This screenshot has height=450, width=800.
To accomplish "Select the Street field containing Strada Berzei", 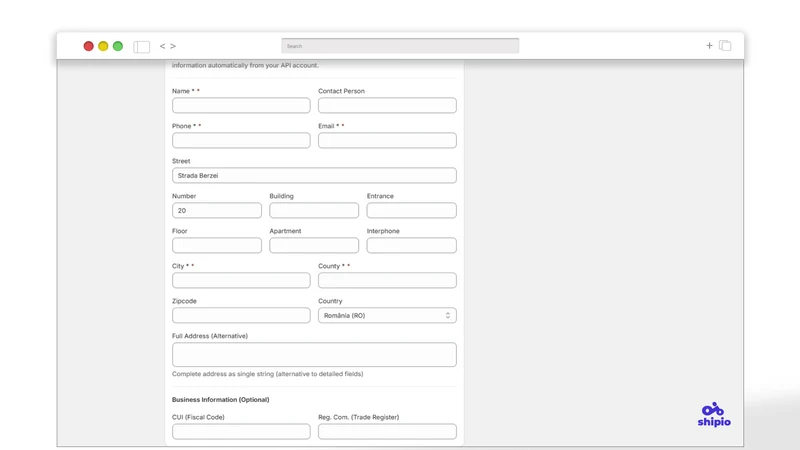I will 314,175.
